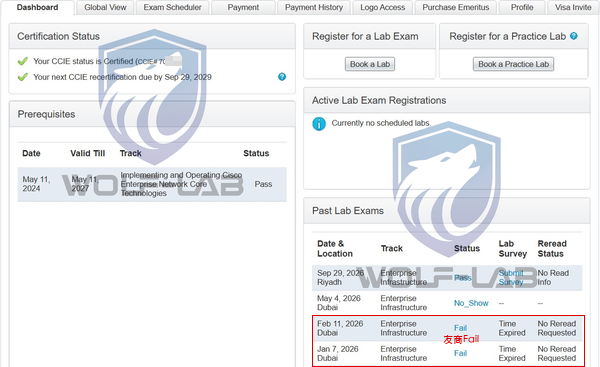This screenshot has height=367, width=600.
Task: Open the Dashboard tab
Action: 38,7
